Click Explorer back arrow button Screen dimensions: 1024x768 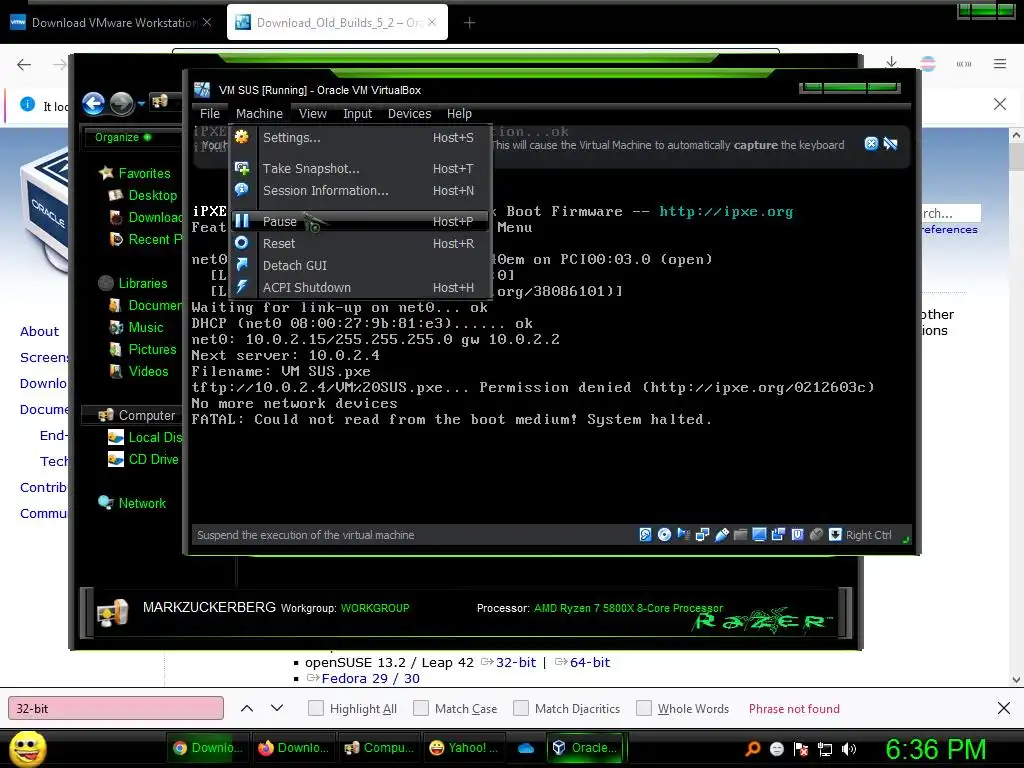(x=93, y=103)
